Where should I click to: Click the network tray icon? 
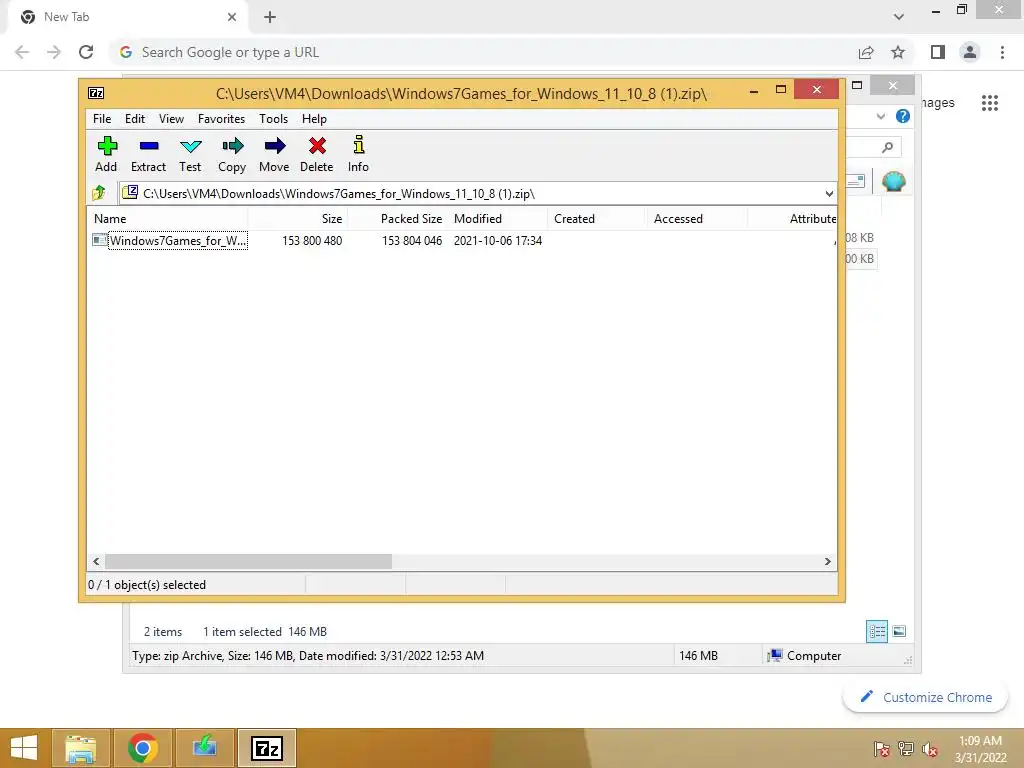point(906,748)
